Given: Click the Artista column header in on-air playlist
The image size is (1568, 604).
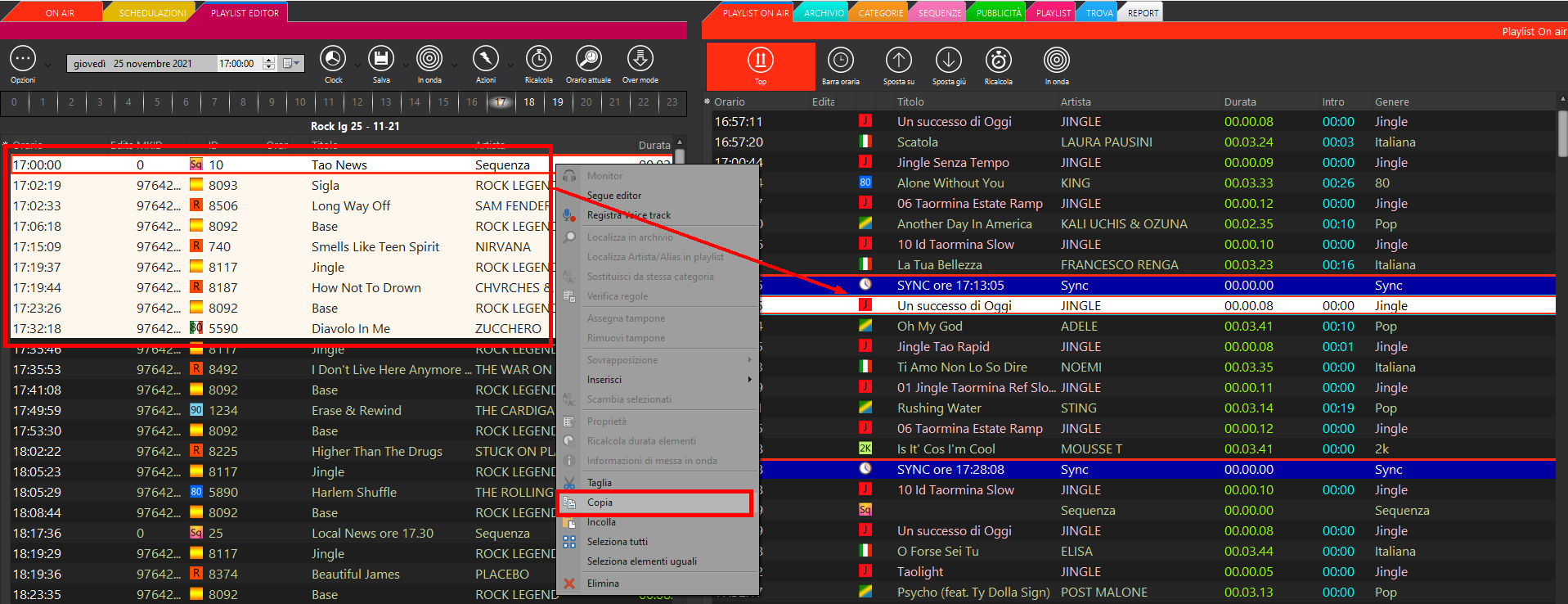Looking at the screenshot, I should pyautogui.click(x=1076, y=101).
